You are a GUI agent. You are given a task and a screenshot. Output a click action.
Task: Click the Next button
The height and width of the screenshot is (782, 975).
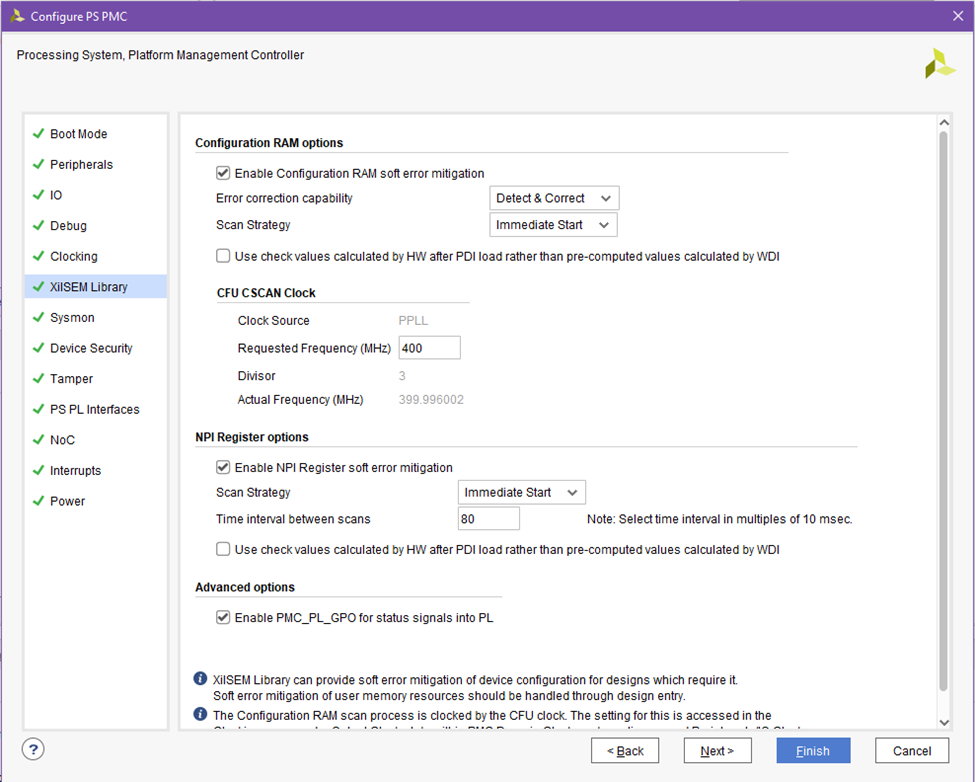point(717,751)
